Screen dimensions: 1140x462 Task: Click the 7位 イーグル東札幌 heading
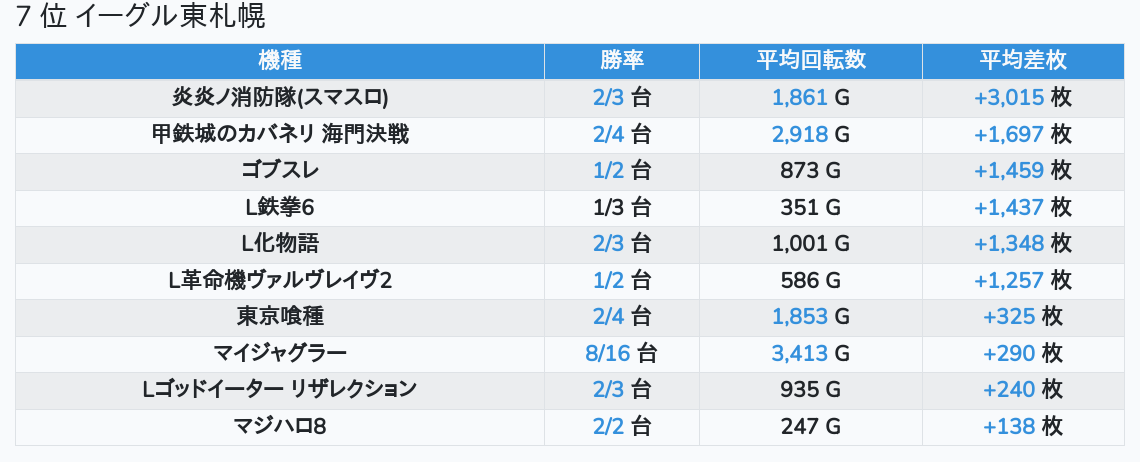pos(141,17)
